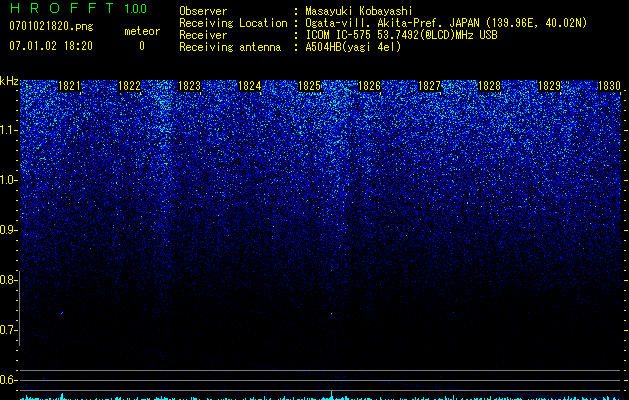Viewport: 629px width, 400px height.
Task: Select the file name 0701021820.png
Action: pyautogui.click(x=51, y=27)
